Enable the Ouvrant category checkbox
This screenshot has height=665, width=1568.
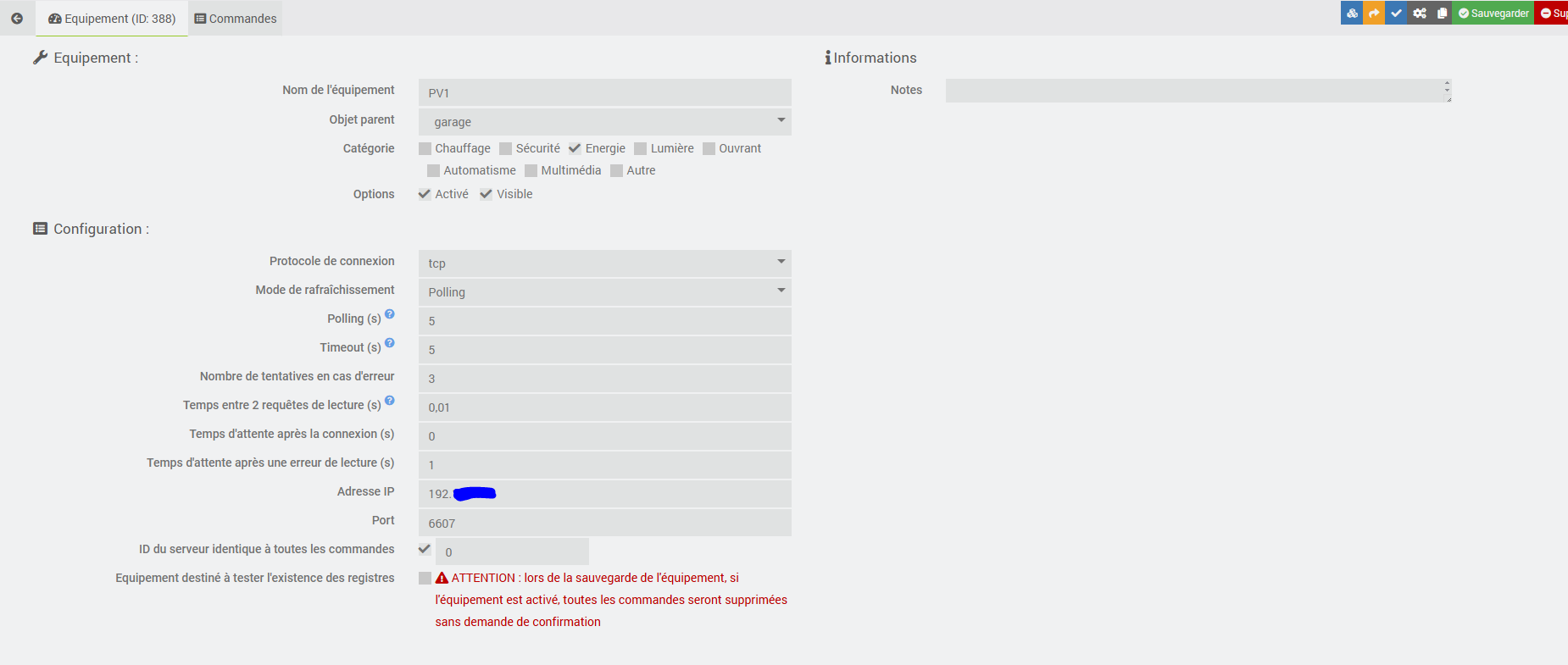(x=709, y=149)
